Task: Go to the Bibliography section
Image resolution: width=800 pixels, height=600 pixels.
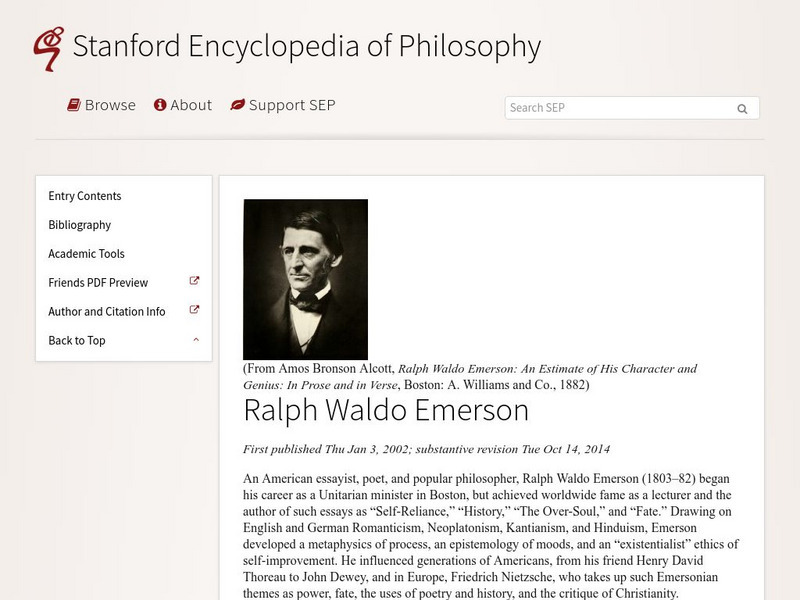Action: [x=80, y=225]
